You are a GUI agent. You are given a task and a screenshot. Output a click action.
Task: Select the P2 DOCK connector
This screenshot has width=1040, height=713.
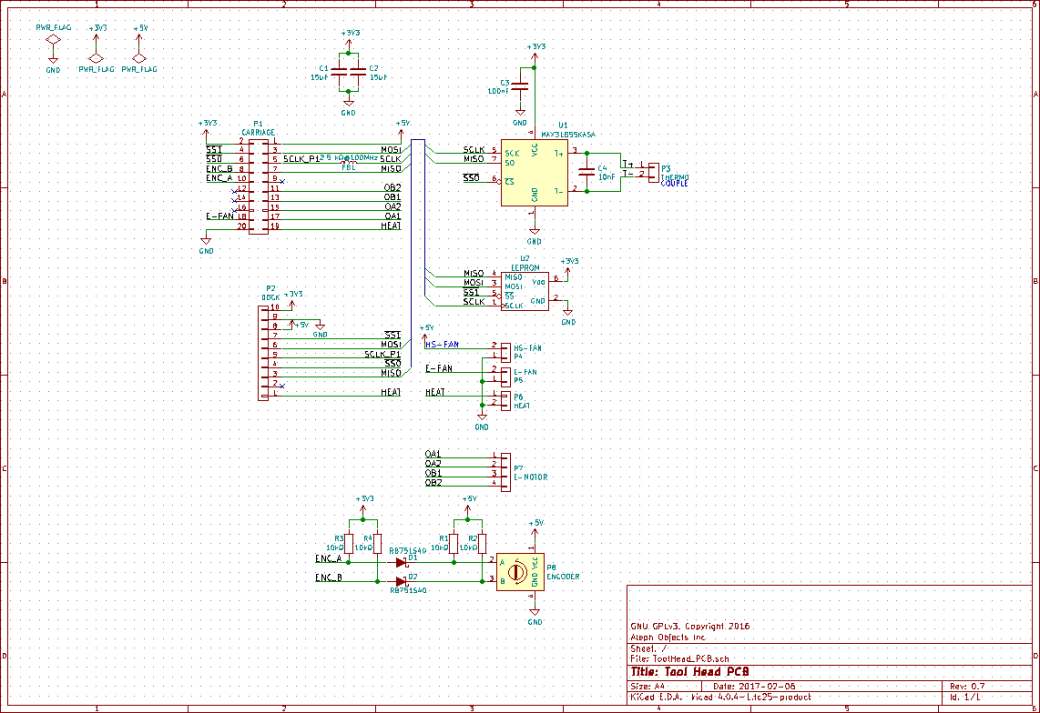(267, 350)
